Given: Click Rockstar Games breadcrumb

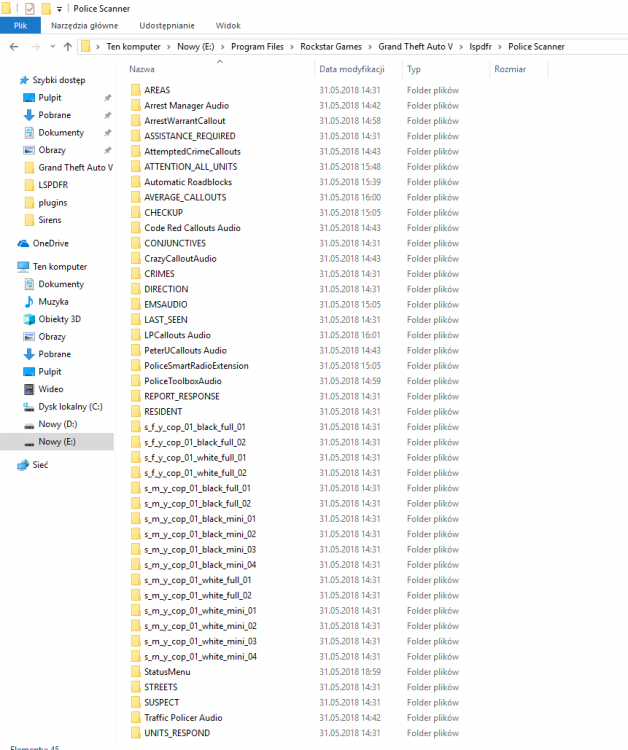Looking at the screenshot, I should (x=331, y=46).
